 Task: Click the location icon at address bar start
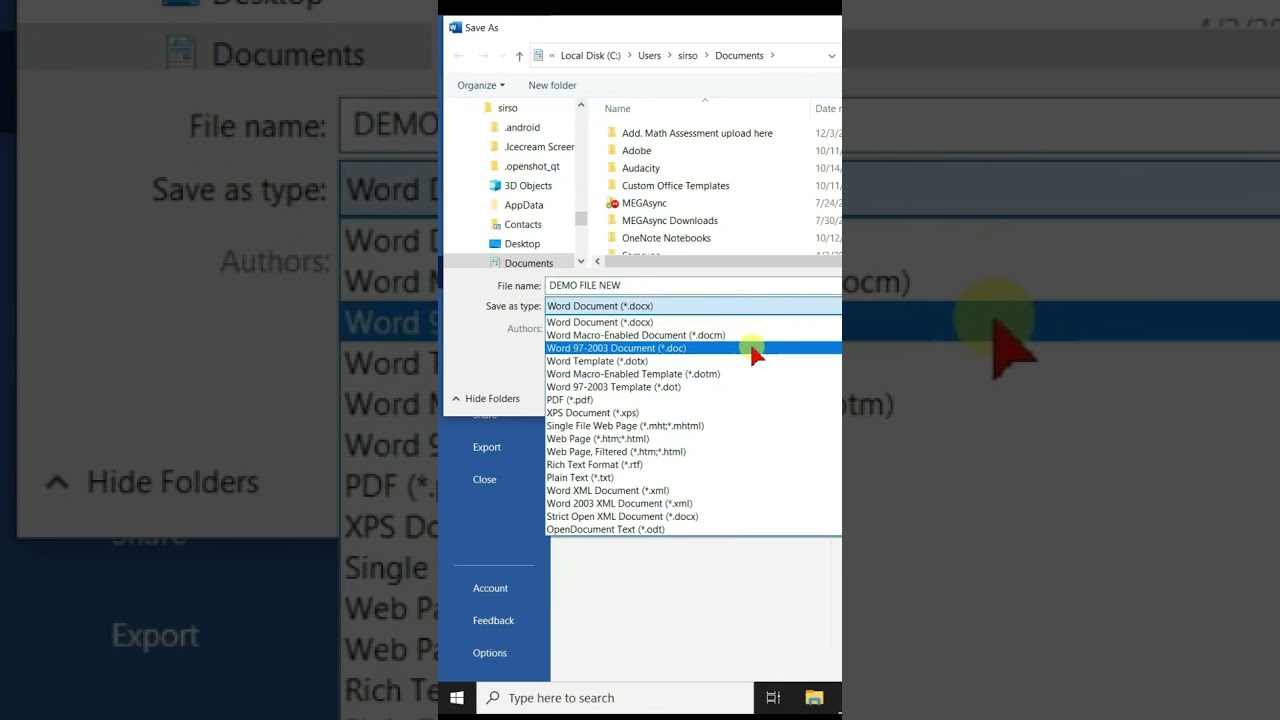(x=539, y=56)
